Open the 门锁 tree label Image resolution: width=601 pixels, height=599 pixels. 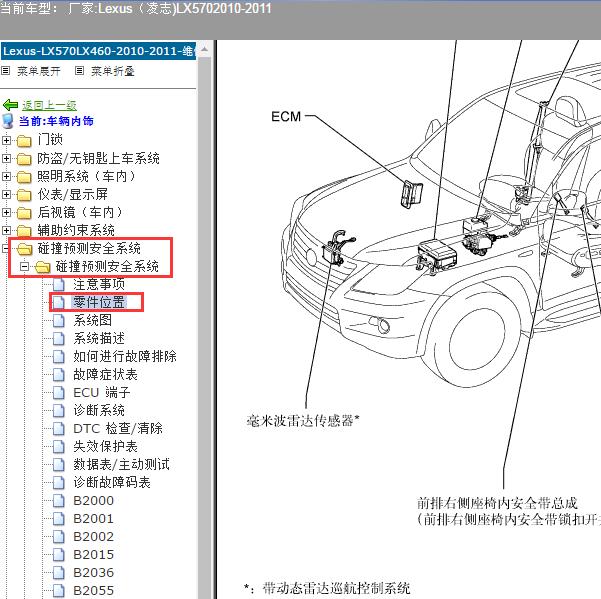[x=50, y=139]
